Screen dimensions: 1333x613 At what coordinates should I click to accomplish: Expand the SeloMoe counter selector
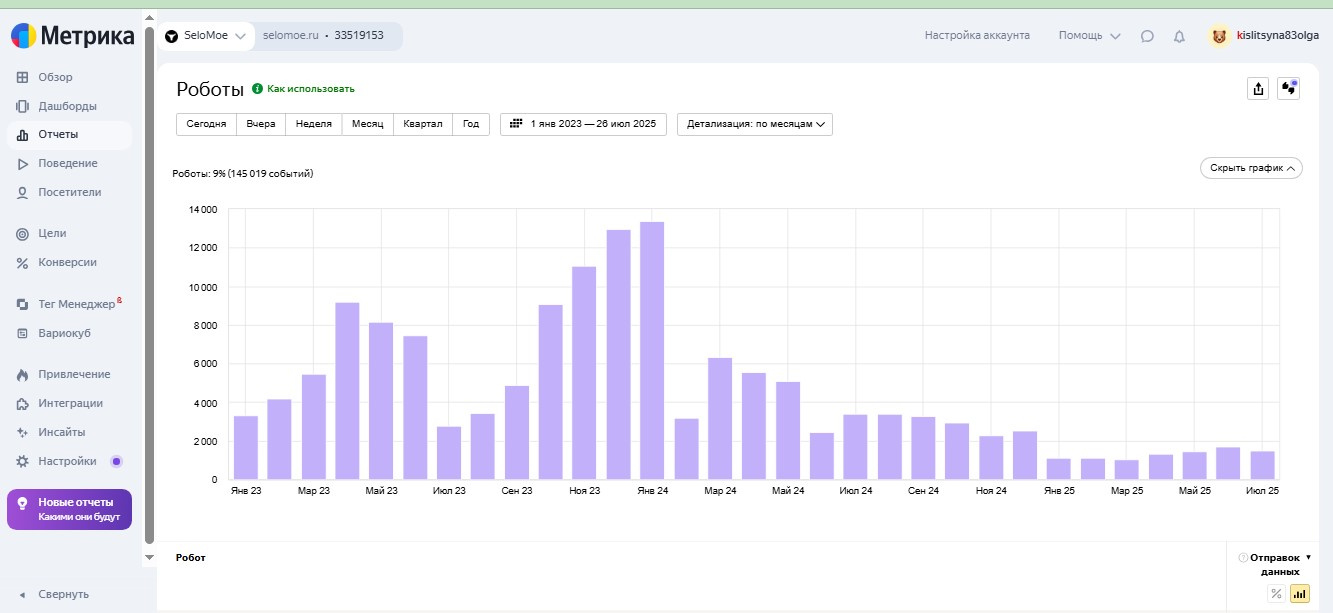[x=205, y=36]
